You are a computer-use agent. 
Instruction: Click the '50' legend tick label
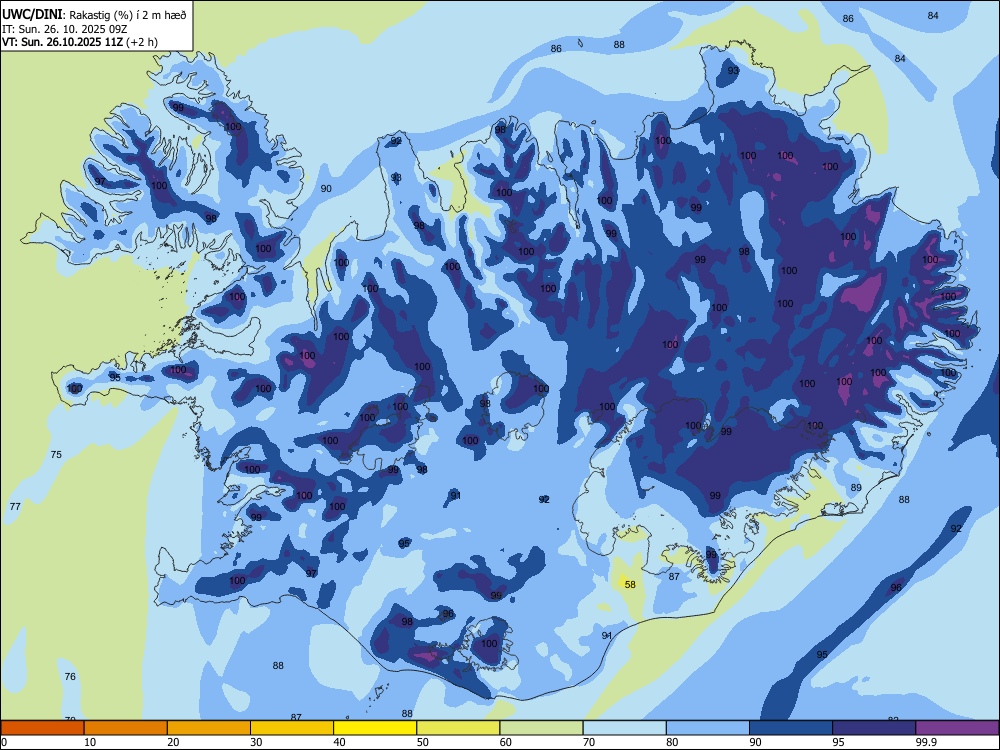[423, 742]
